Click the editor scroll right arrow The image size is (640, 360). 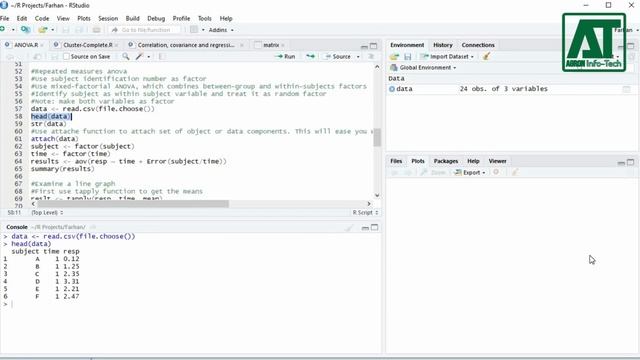pos(369,203)
